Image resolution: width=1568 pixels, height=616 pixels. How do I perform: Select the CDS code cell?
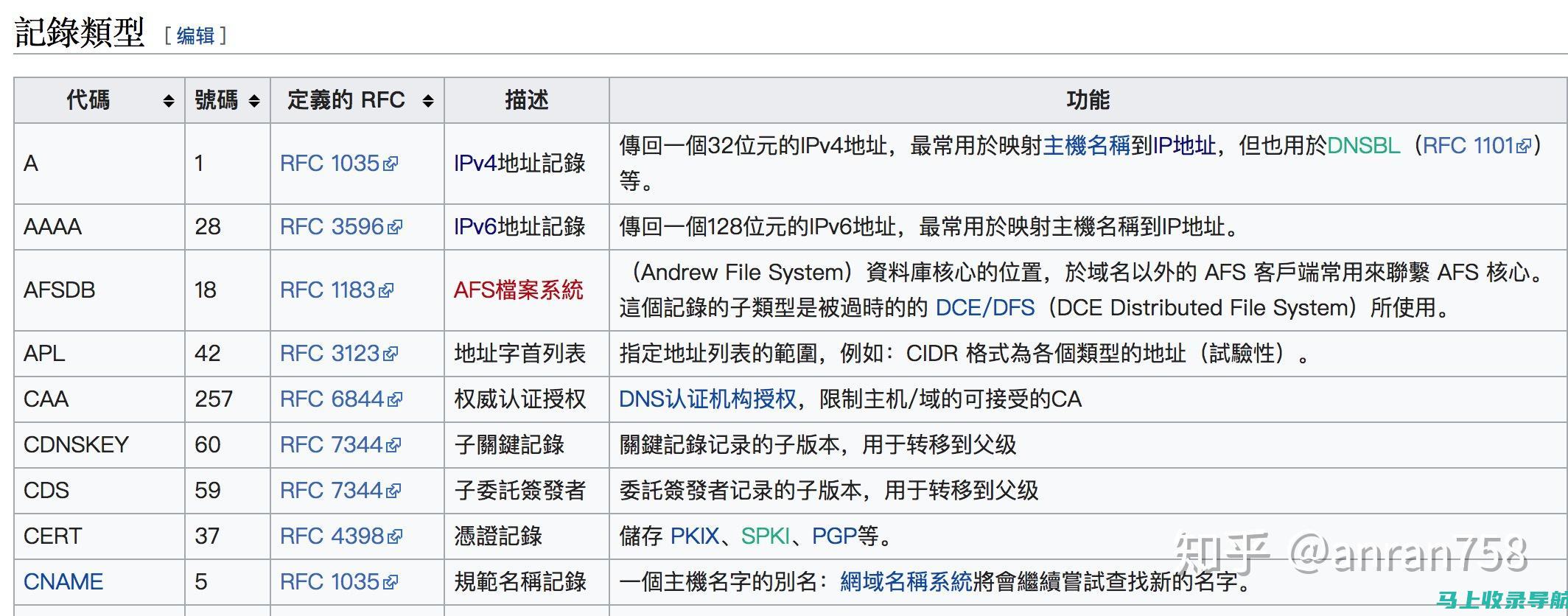(99, 490)
